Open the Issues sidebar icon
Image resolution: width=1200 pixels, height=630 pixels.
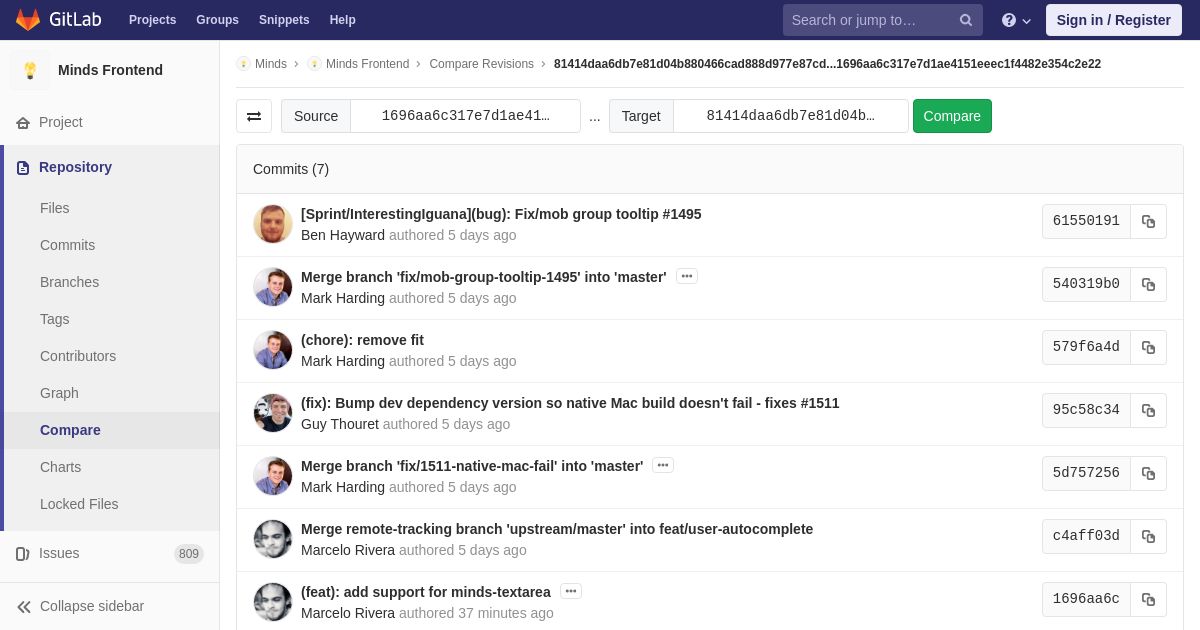coord(23,553)
